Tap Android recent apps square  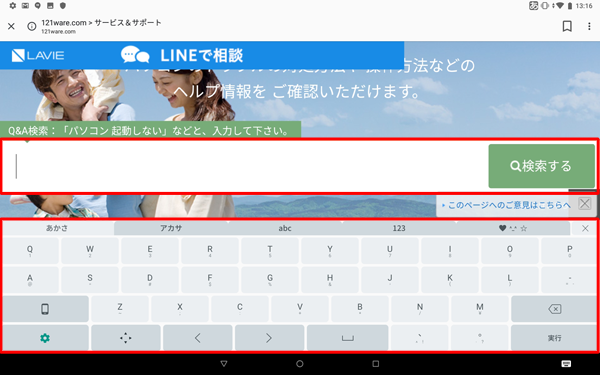[x=375, y=364]
